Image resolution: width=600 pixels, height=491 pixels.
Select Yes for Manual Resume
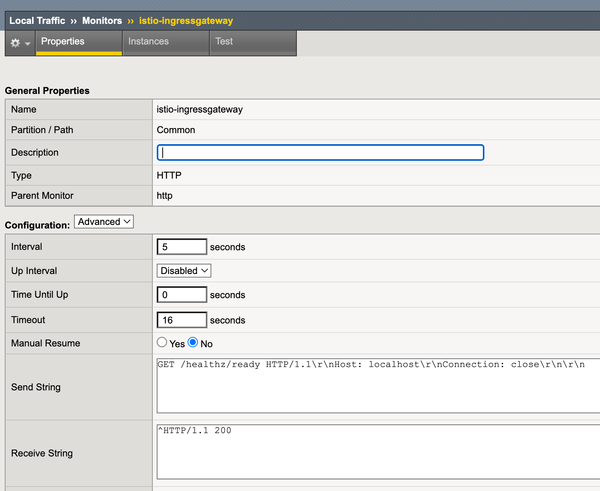click(x=162, y=343)
